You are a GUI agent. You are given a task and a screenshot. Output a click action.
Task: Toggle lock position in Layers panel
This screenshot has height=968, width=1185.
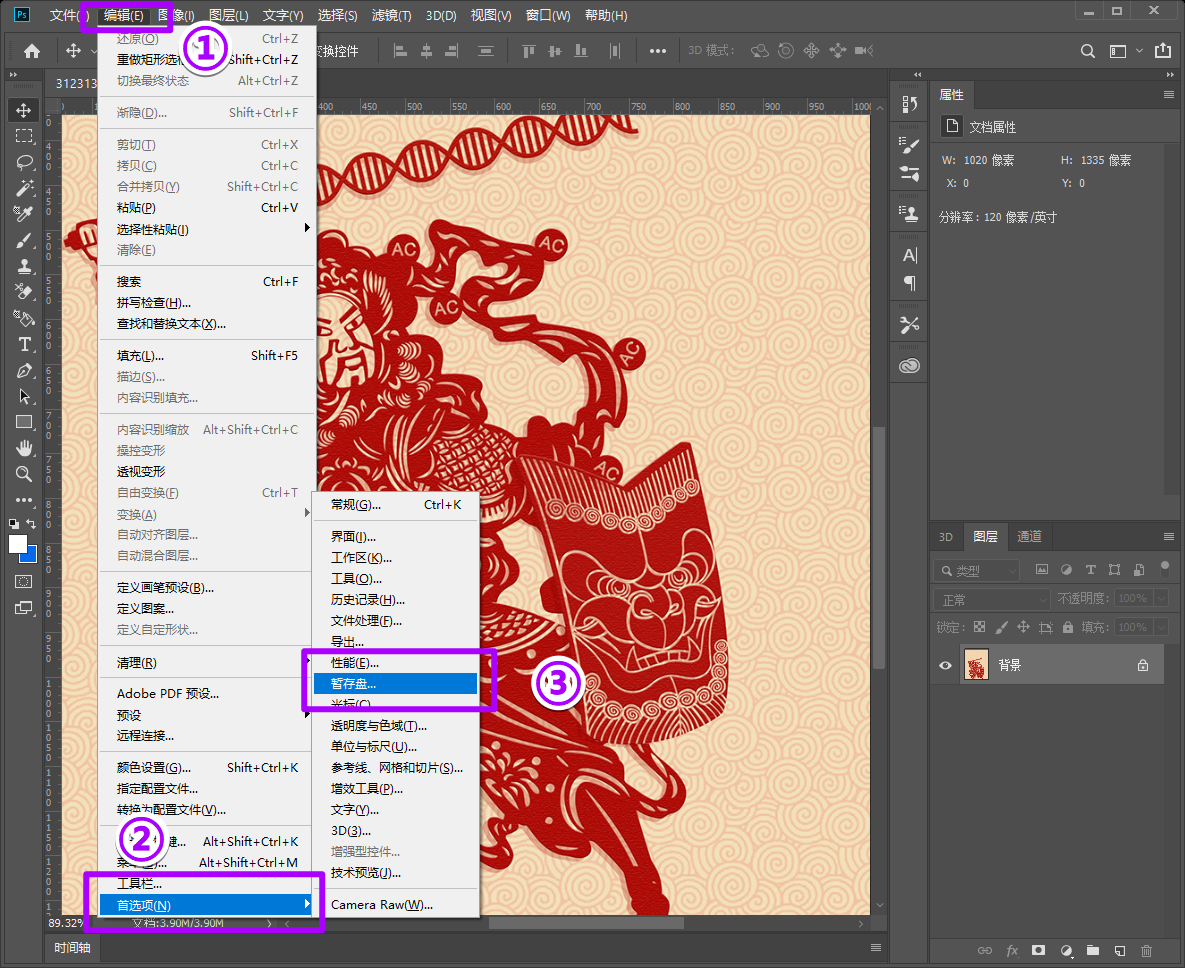pyautogui.click(x=1023, y=627)
